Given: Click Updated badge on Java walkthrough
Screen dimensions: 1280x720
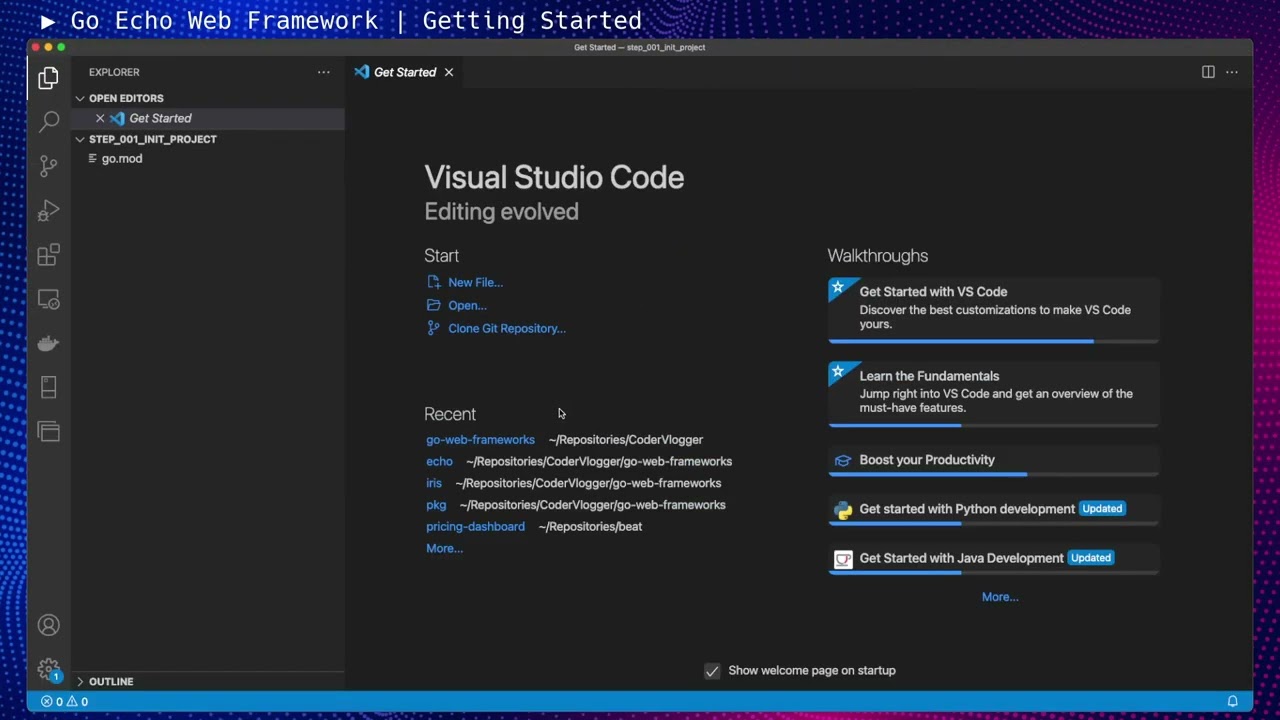Looking at the screenshot, I should (1090, 558).
